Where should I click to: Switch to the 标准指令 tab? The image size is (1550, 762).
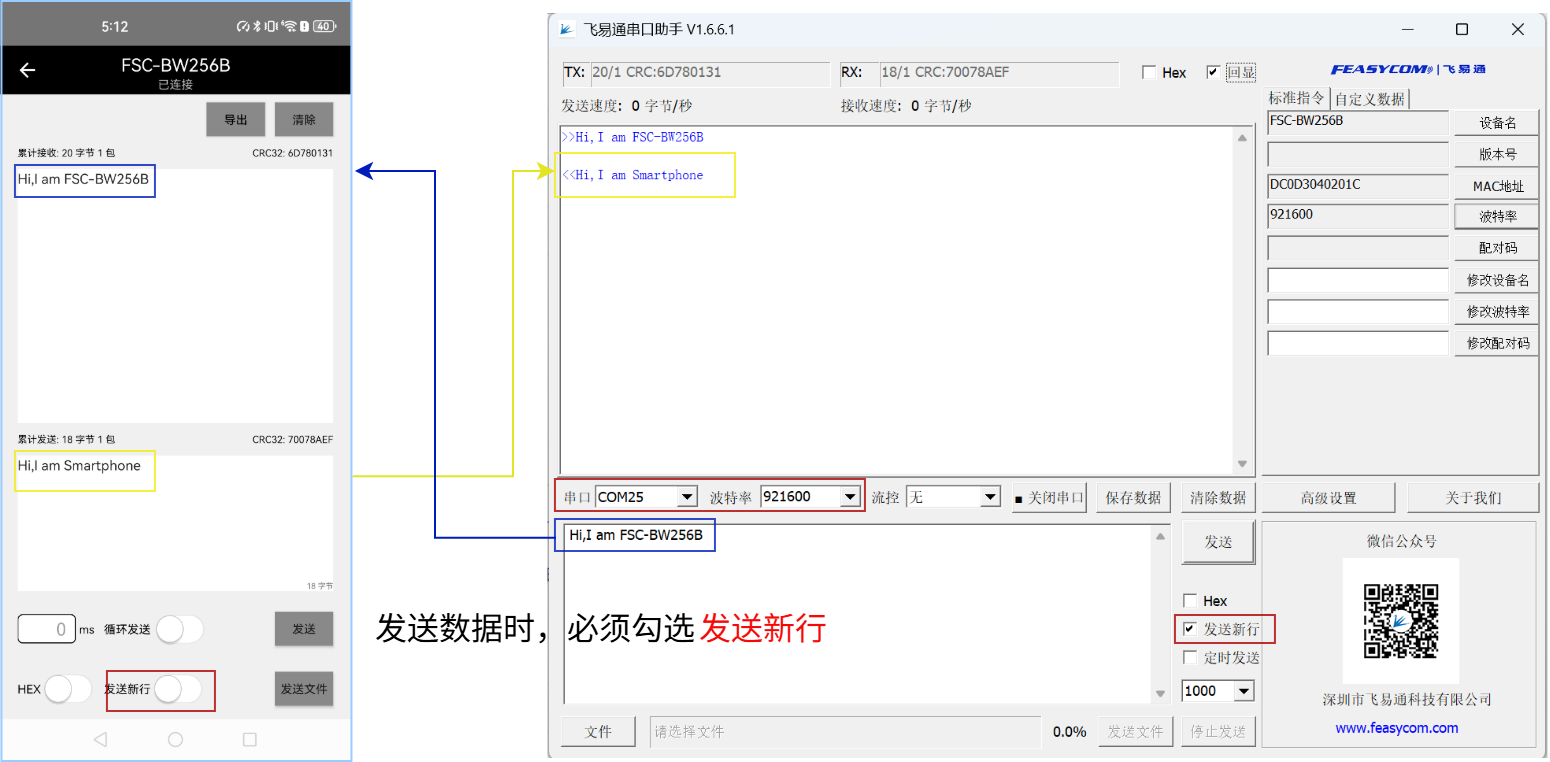1297,98
